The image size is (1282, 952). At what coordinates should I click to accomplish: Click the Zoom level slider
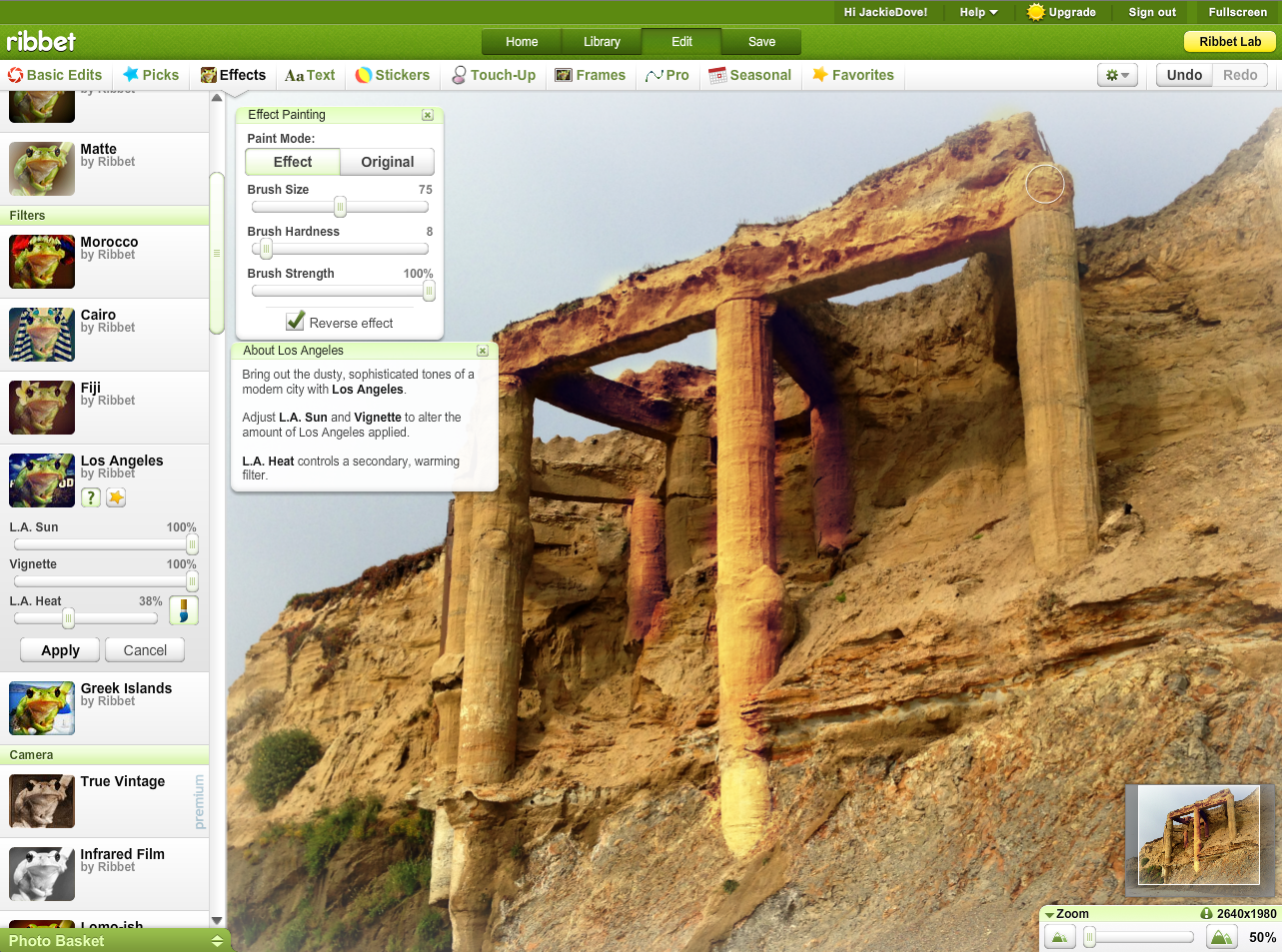click(1139, 937)
